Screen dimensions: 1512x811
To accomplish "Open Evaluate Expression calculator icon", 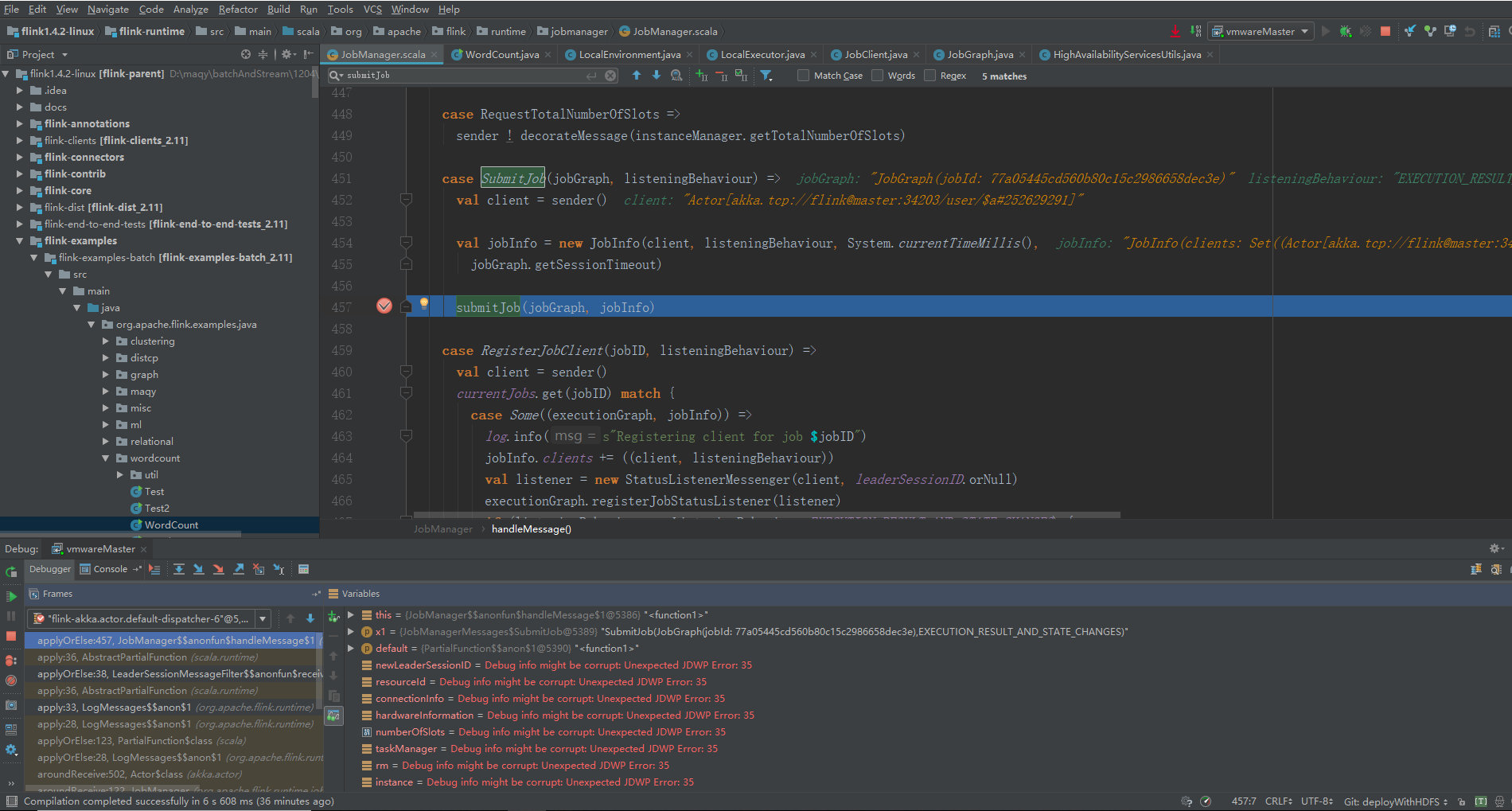I will [x=303, y=569].
